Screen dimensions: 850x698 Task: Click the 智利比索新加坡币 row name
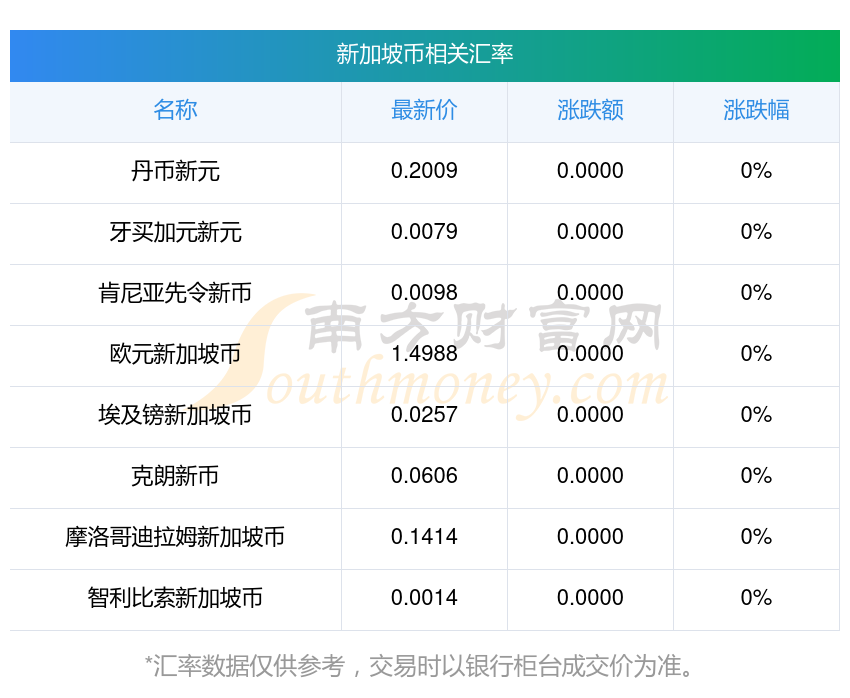point(175,598)
